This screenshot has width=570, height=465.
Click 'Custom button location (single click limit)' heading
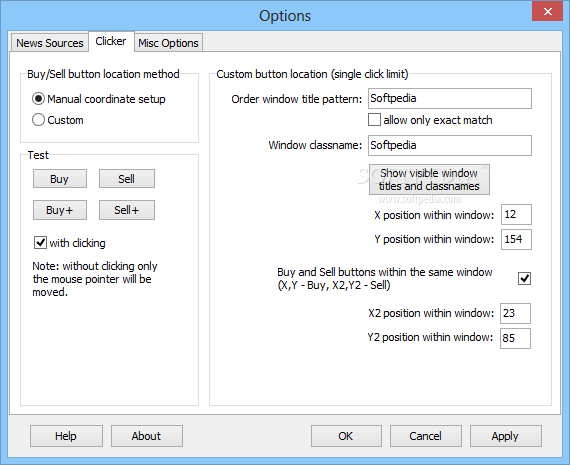pos(312,74)
